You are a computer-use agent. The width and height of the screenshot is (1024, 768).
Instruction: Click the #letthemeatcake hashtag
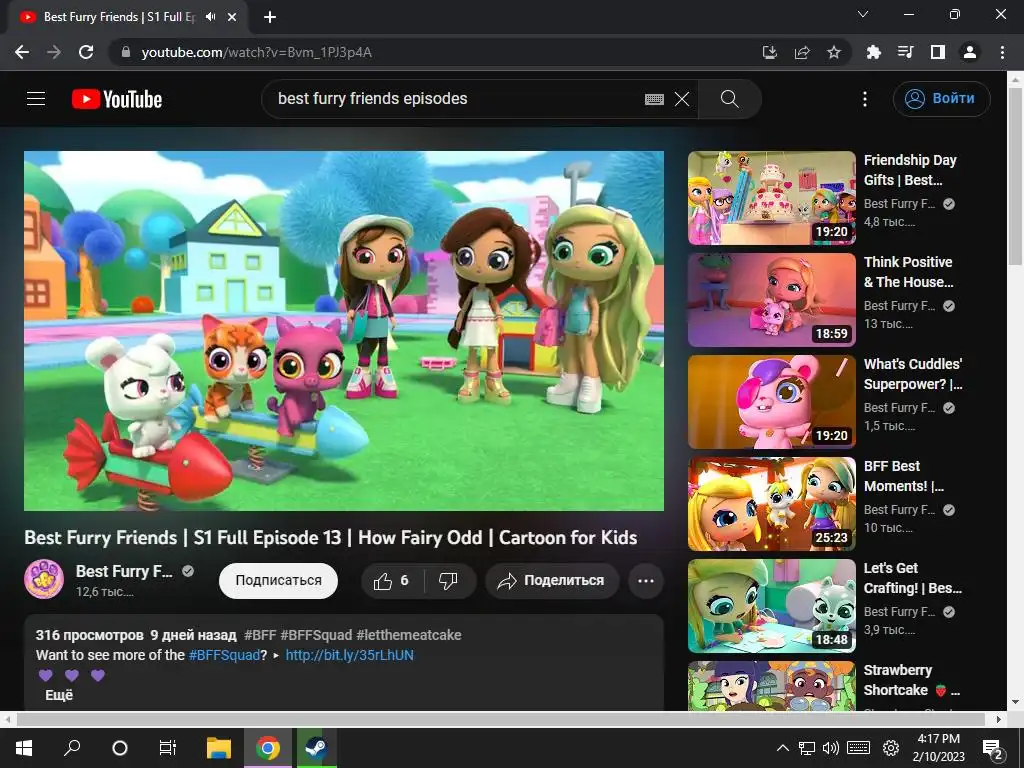(x=409, y=635)
